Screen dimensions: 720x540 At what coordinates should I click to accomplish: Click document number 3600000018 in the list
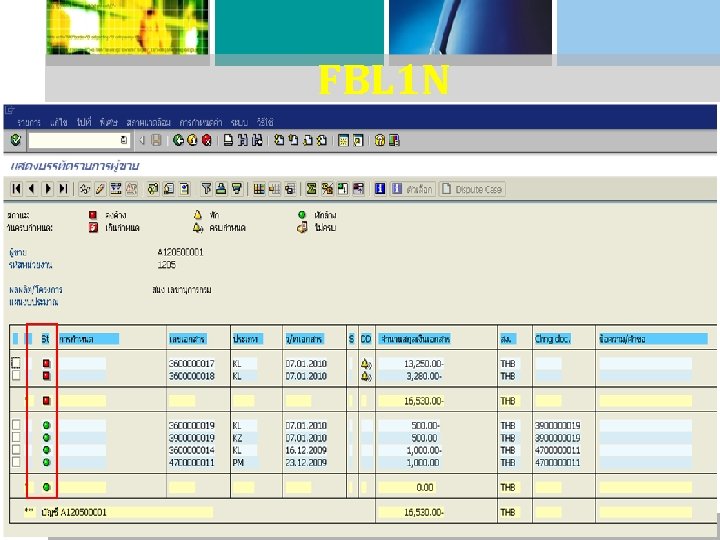click(190, 376)
